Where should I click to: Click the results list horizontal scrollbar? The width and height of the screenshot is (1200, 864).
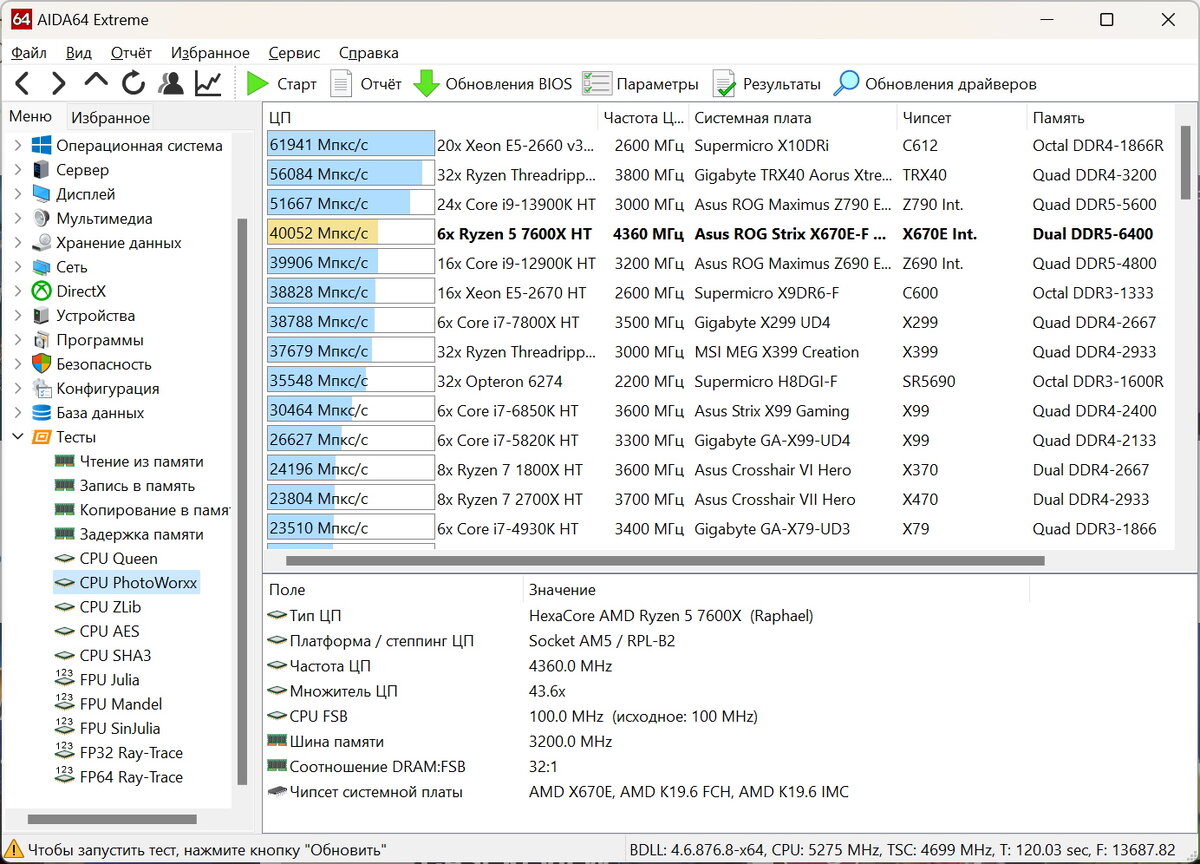(665, 561)
